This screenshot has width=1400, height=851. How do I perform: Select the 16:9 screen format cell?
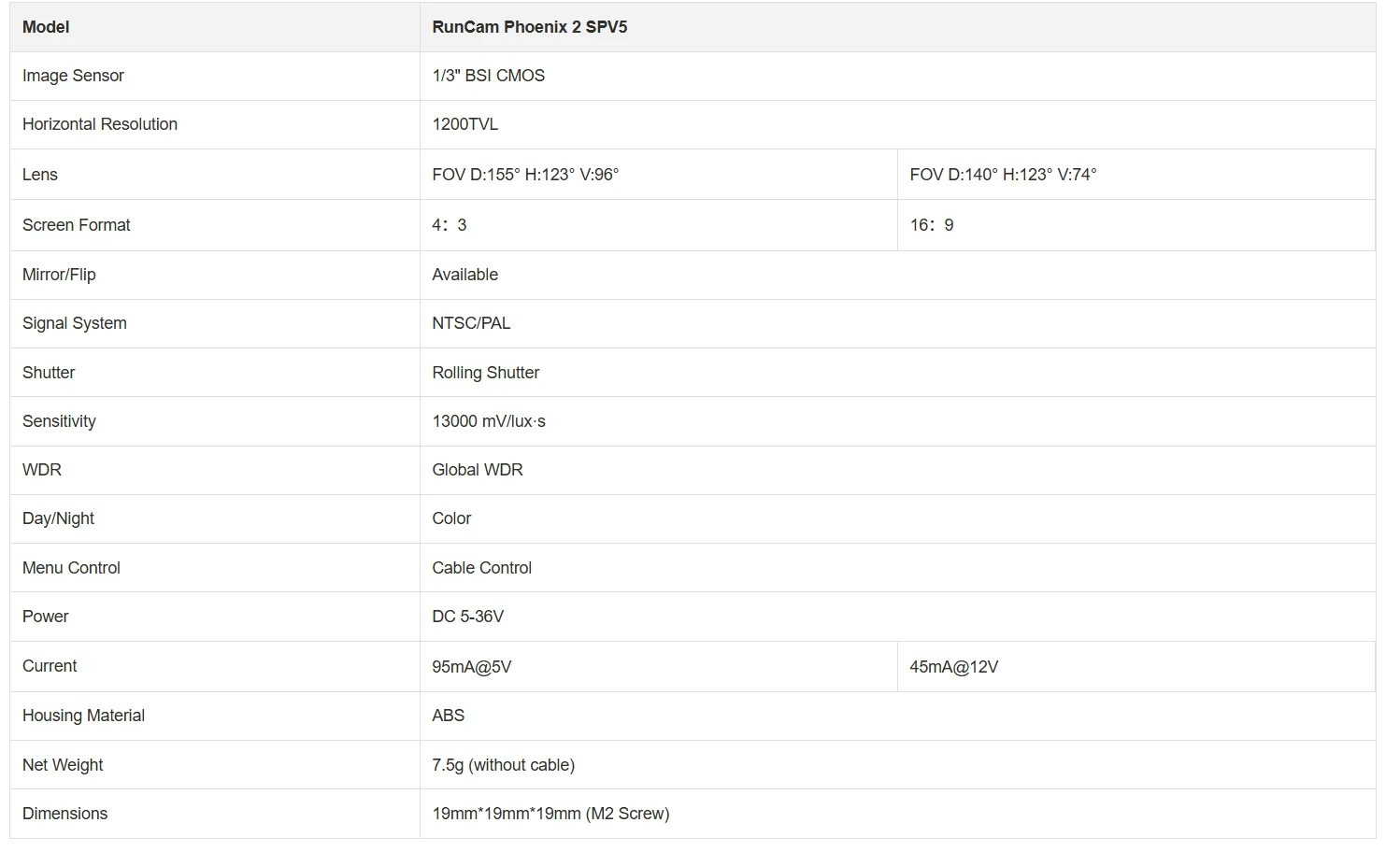[x=1136, y=225]
